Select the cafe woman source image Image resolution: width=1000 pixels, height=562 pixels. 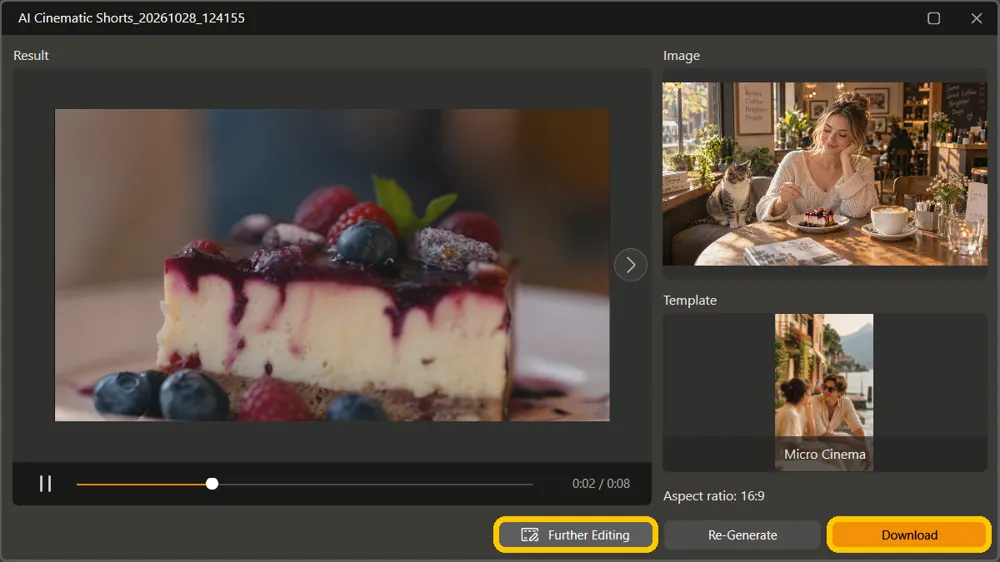click(825, 174)
